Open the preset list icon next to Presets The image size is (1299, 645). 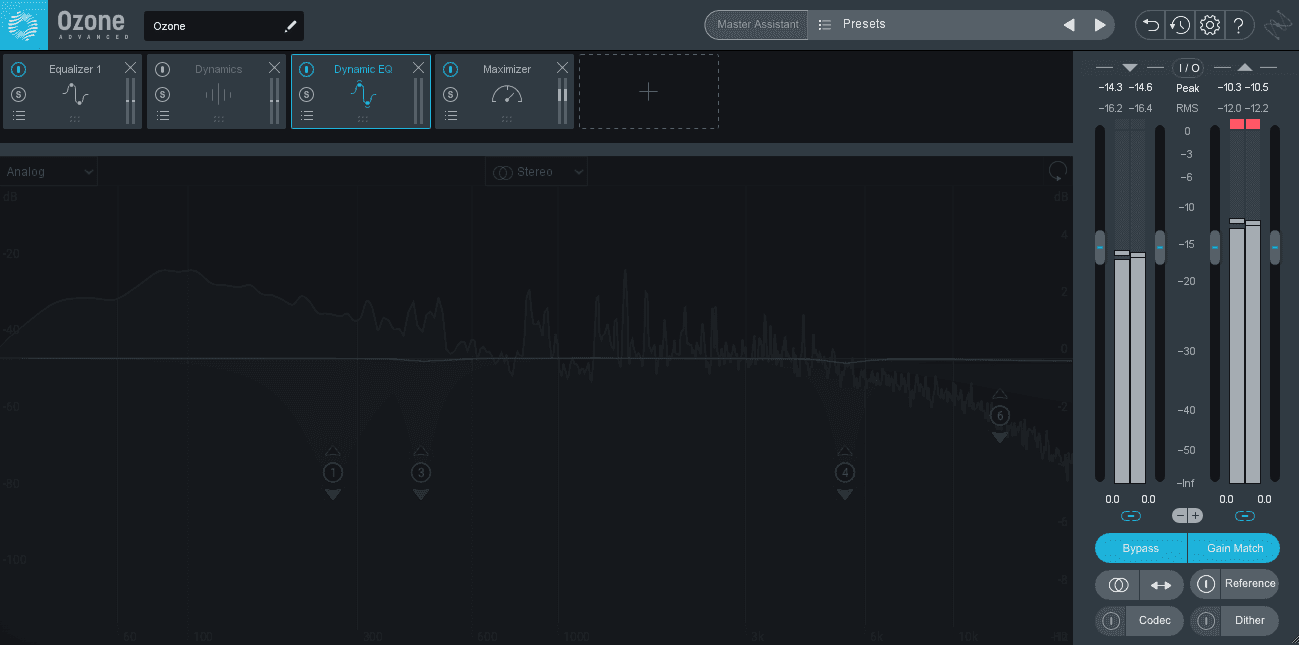pos(825,25)
